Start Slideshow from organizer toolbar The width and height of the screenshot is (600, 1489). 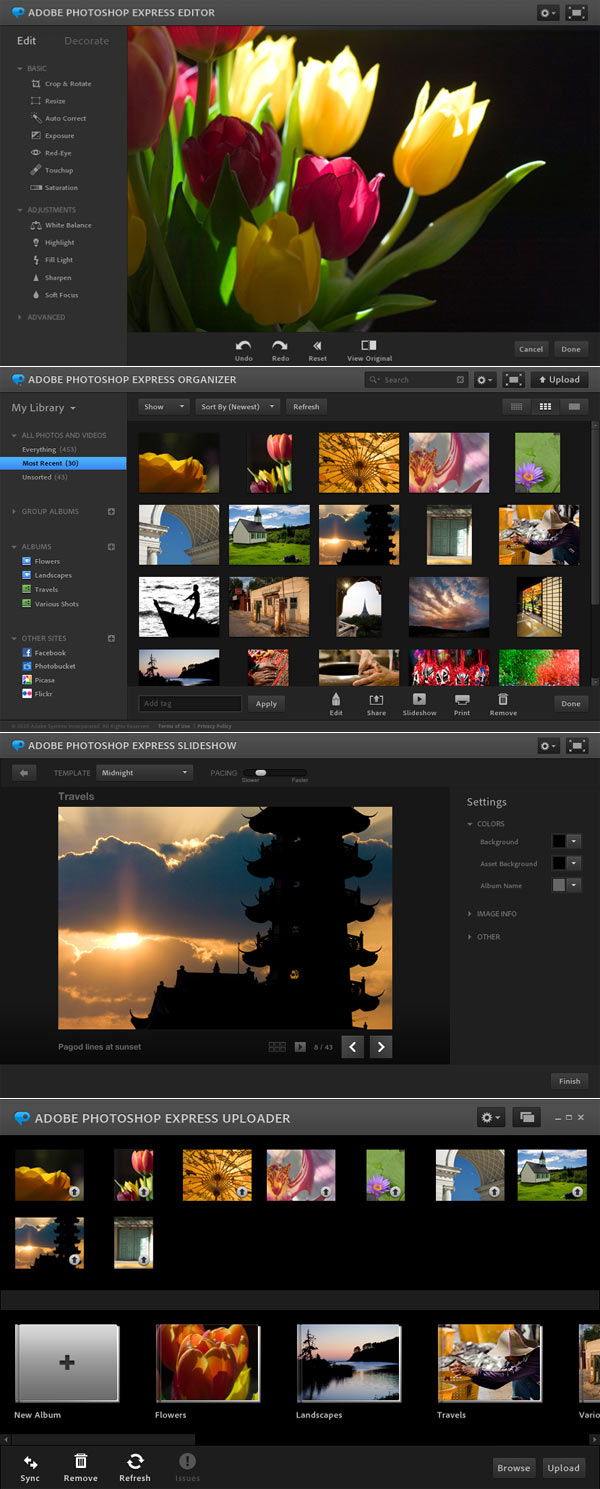click(419, 700)
